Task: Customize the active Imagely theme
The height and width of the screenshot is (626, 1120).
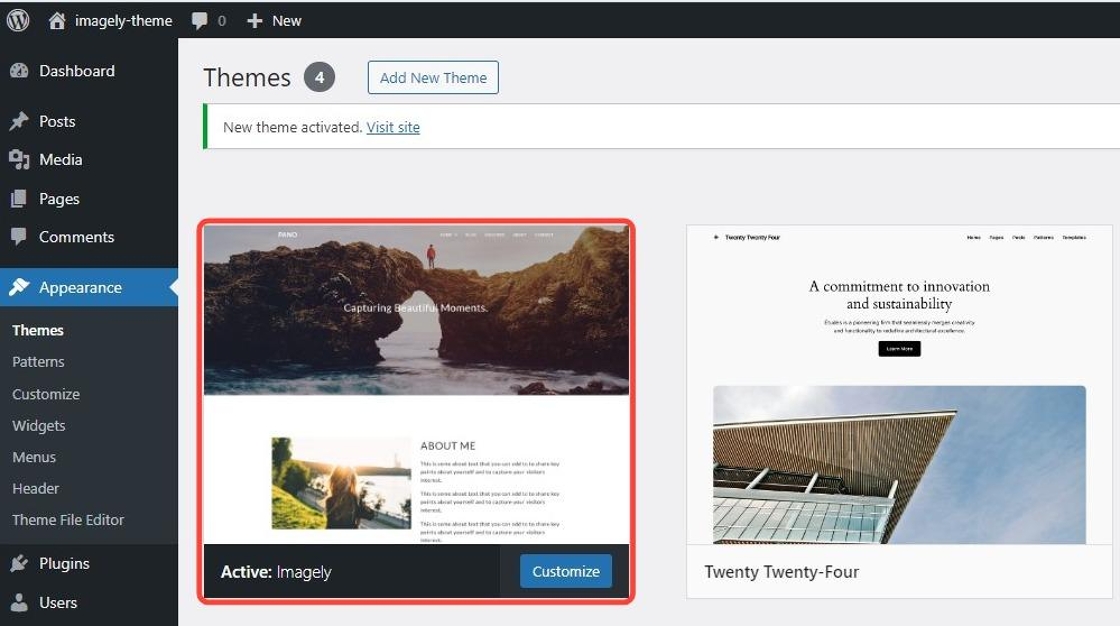Action: [564, 571]
